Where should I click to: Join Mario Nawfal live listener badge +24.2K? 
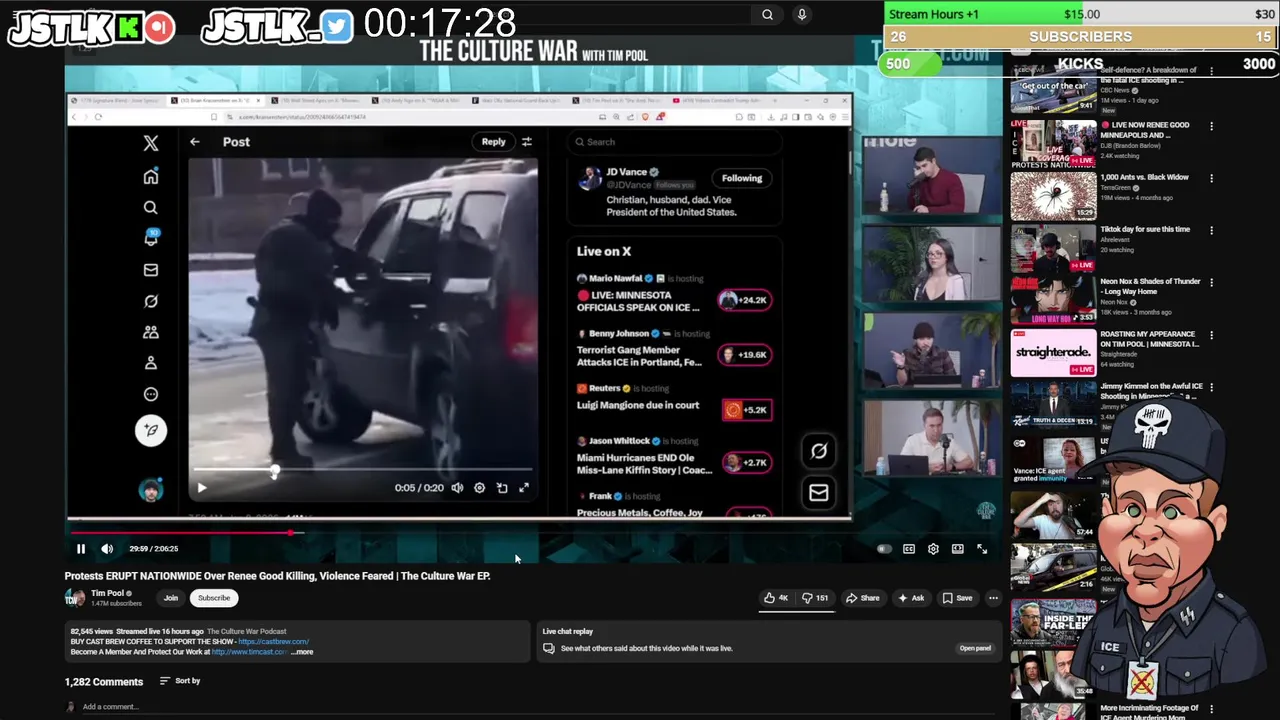point(745,300)
